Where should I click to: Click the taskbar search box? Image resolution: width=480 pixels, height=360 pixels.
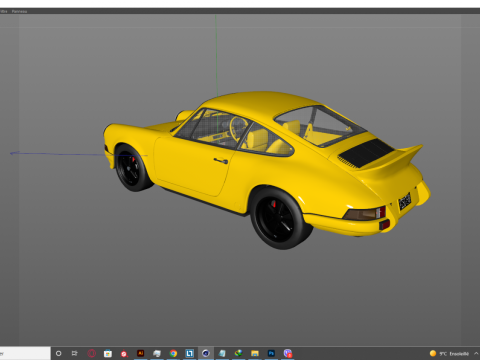click(25, 353)
